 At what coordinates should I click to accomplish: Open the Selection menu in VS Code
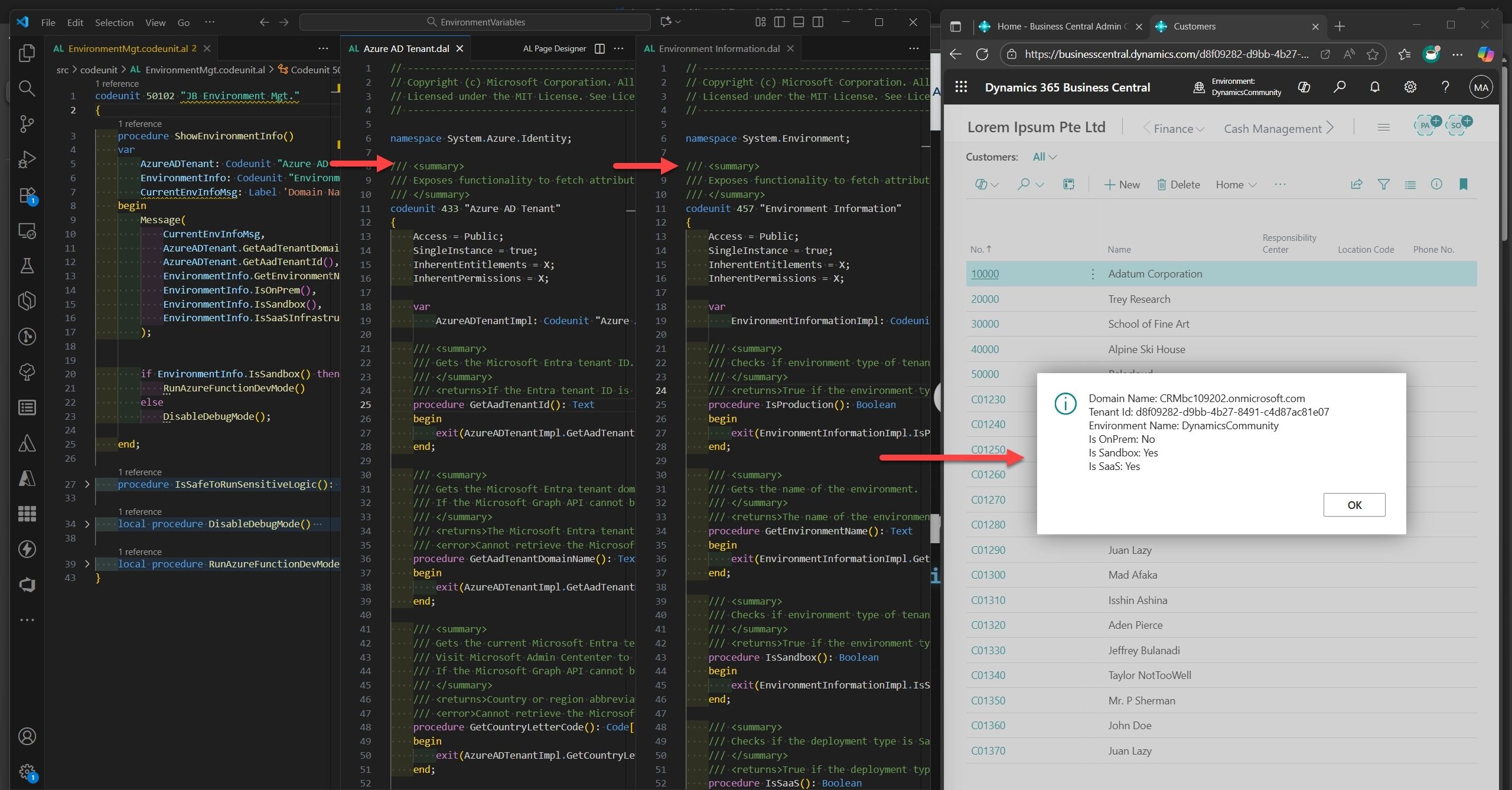[114, 22]
